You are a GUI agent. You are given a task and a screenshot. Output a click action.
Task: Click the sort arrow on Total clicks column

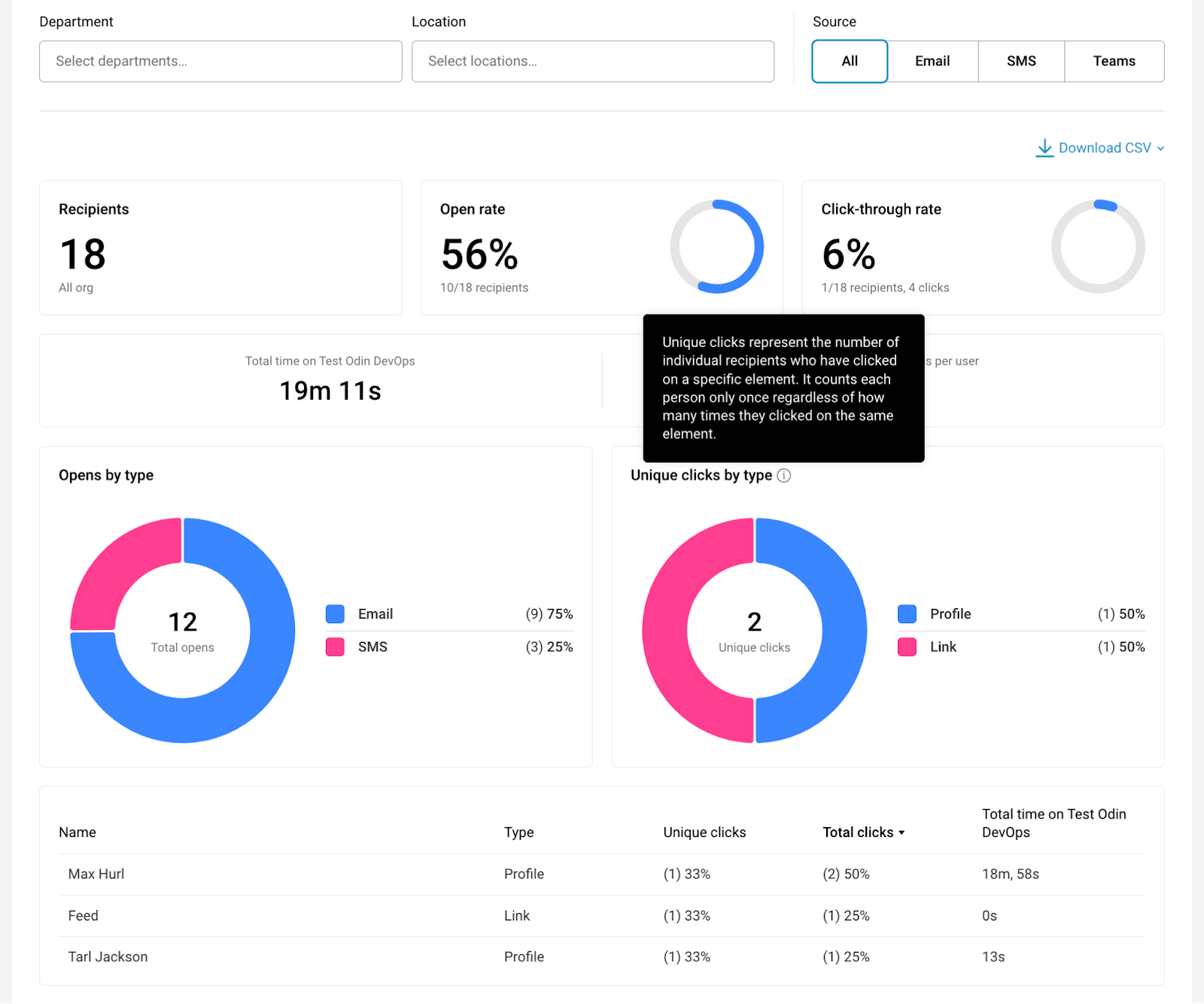(901, 833)
